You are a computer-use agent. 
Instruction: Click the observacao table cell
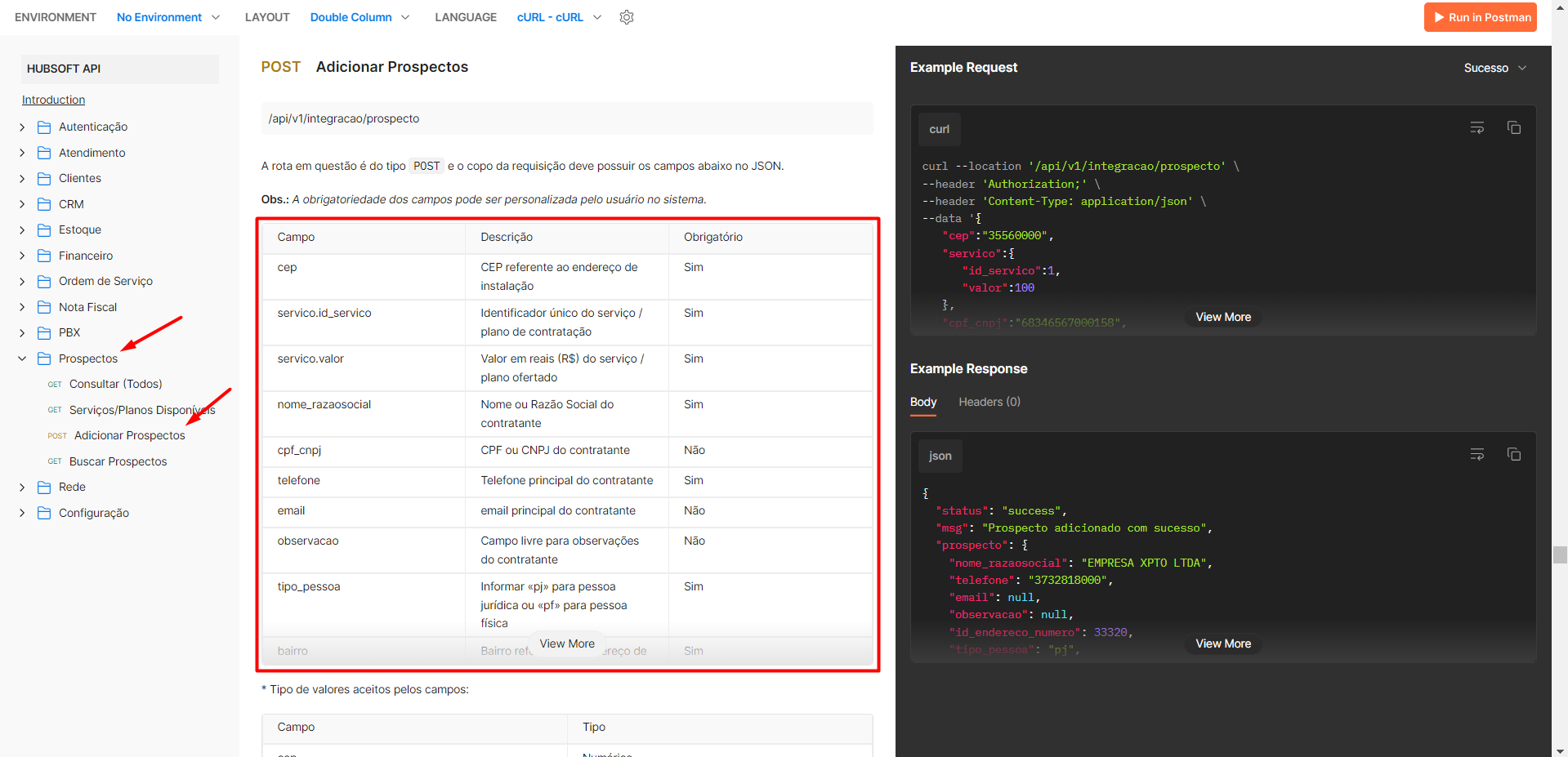point(364,550)
